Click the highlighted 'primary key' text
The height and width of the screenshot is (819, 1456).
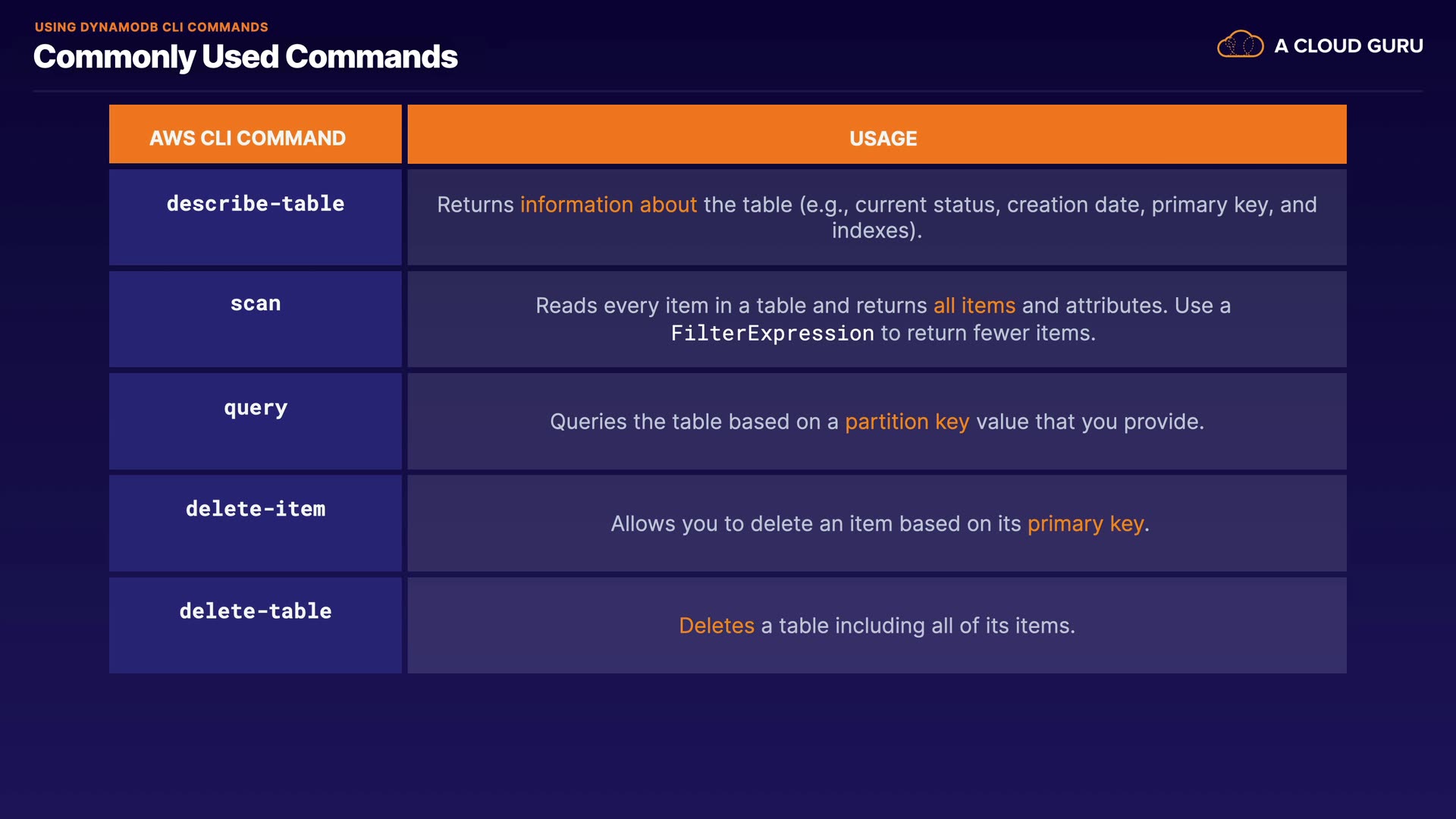point(1085,524)
